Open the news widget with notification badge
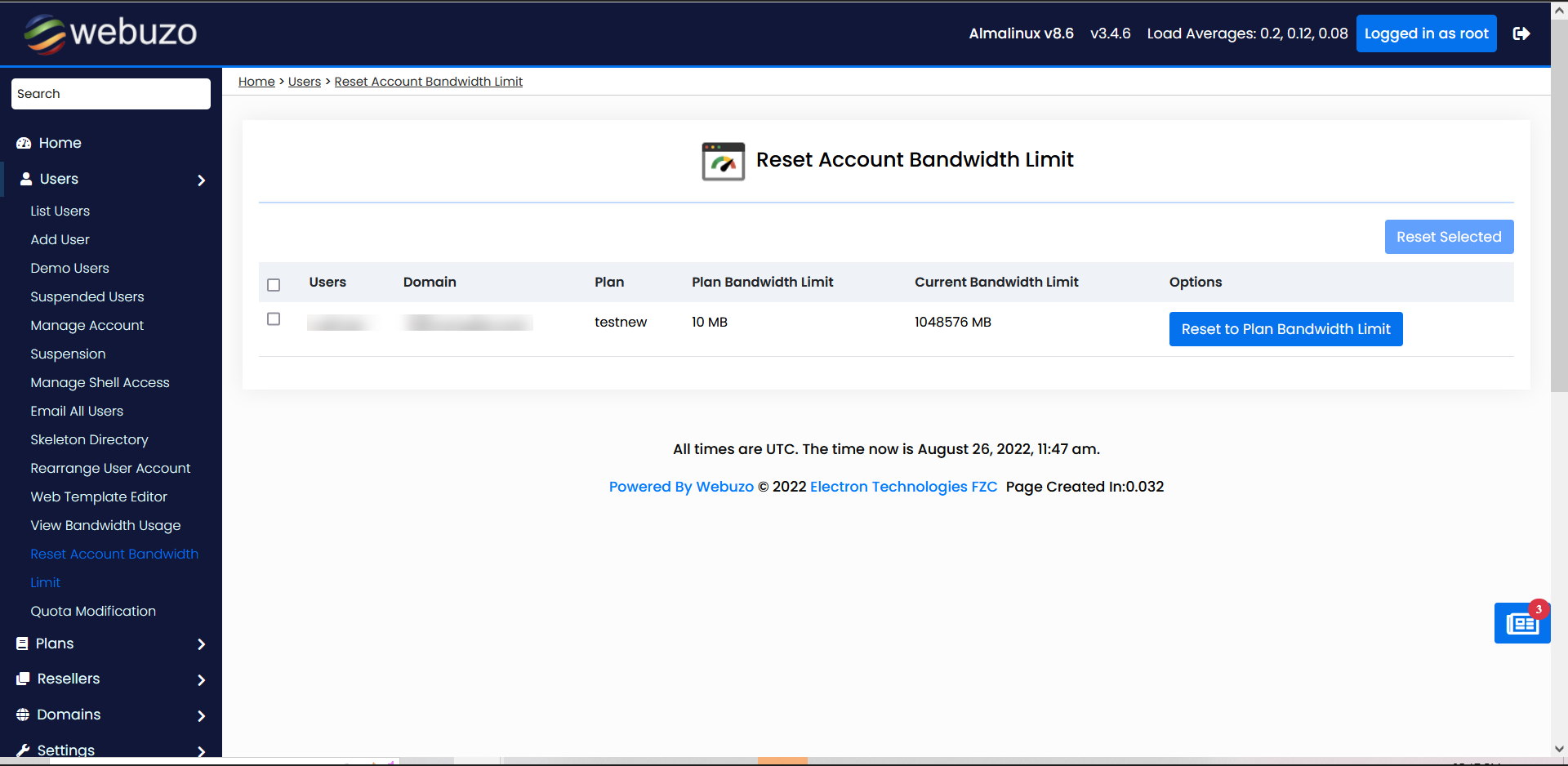 [x=1521, y=624]
